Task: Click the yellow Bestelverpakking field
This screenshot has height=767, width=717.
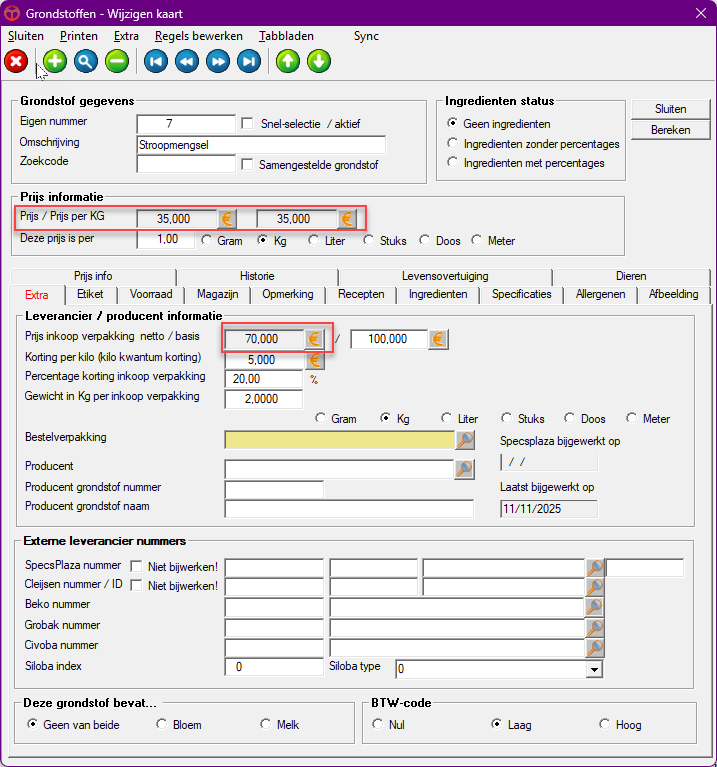Action: pyautogui.click(x=339, y=440)
